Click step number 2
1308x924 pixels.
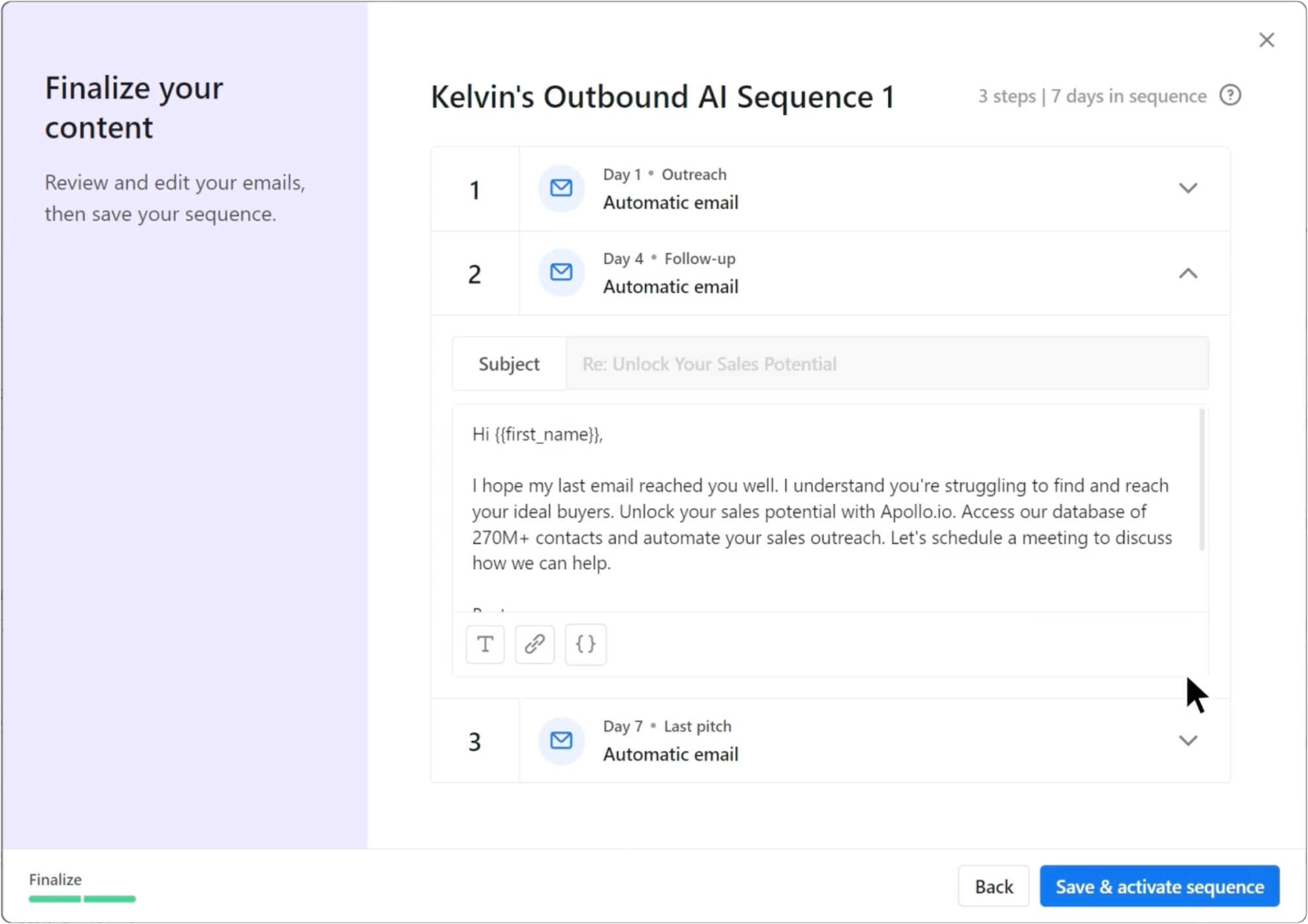coord(475,274)
